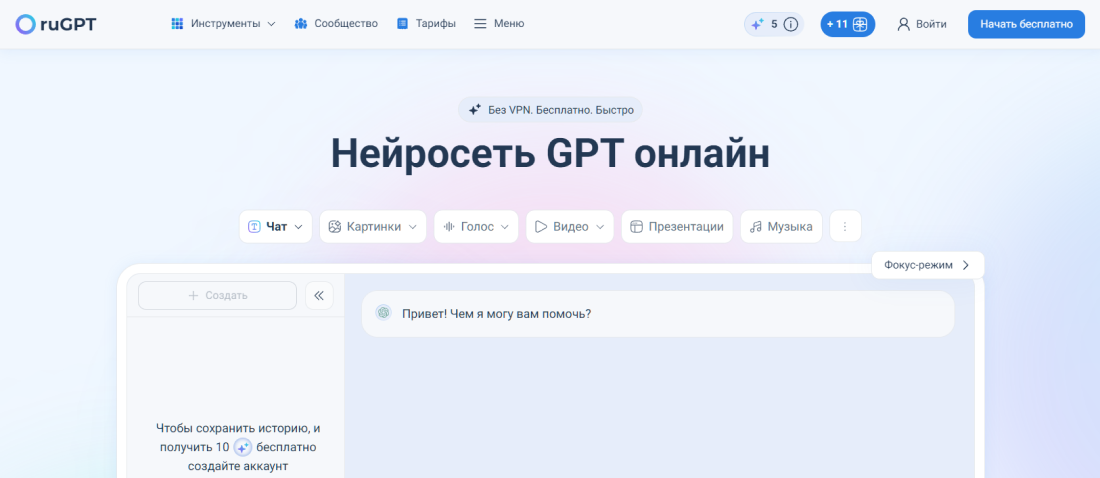
Task: Open the Инструменты dropdown menu
Action: point(223,24)
